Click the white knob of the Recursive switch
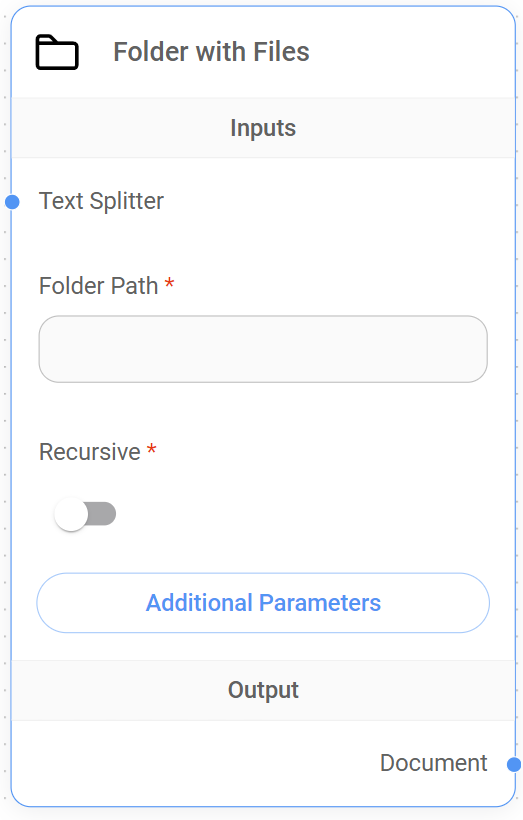The height and width of the screenshot is (820, 523). click(x=71, y=514)
